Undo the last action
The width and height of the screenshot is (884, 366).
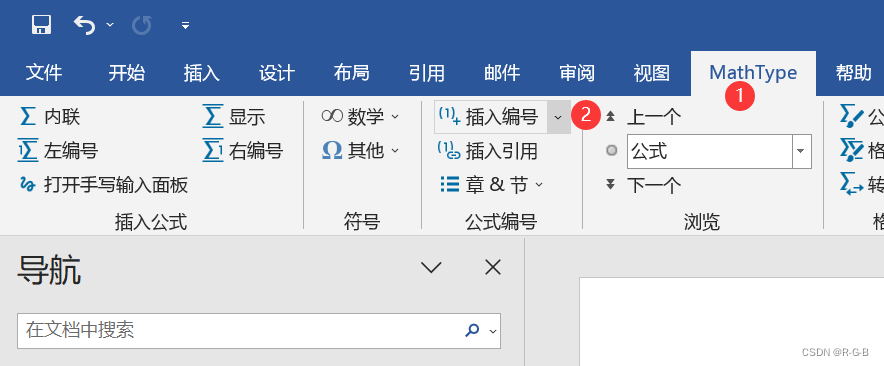click(84, 25)
